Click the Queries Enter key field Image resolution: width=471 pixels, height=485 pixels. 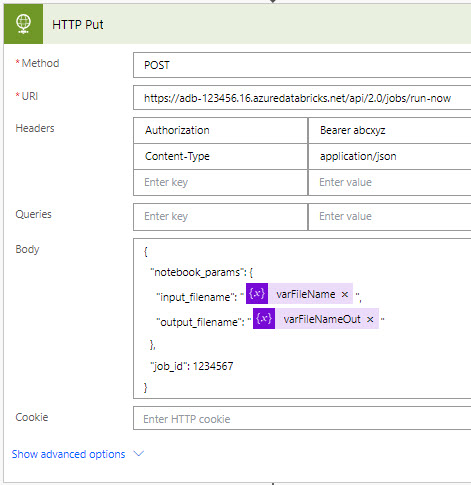click(x=220, y=217)
